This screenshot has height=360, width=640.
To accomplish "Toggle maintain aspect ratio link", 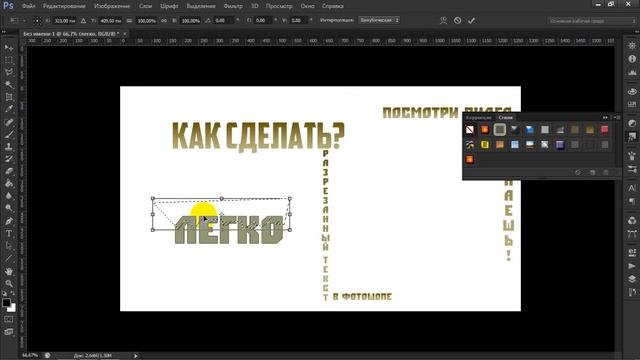I will 164,20.
